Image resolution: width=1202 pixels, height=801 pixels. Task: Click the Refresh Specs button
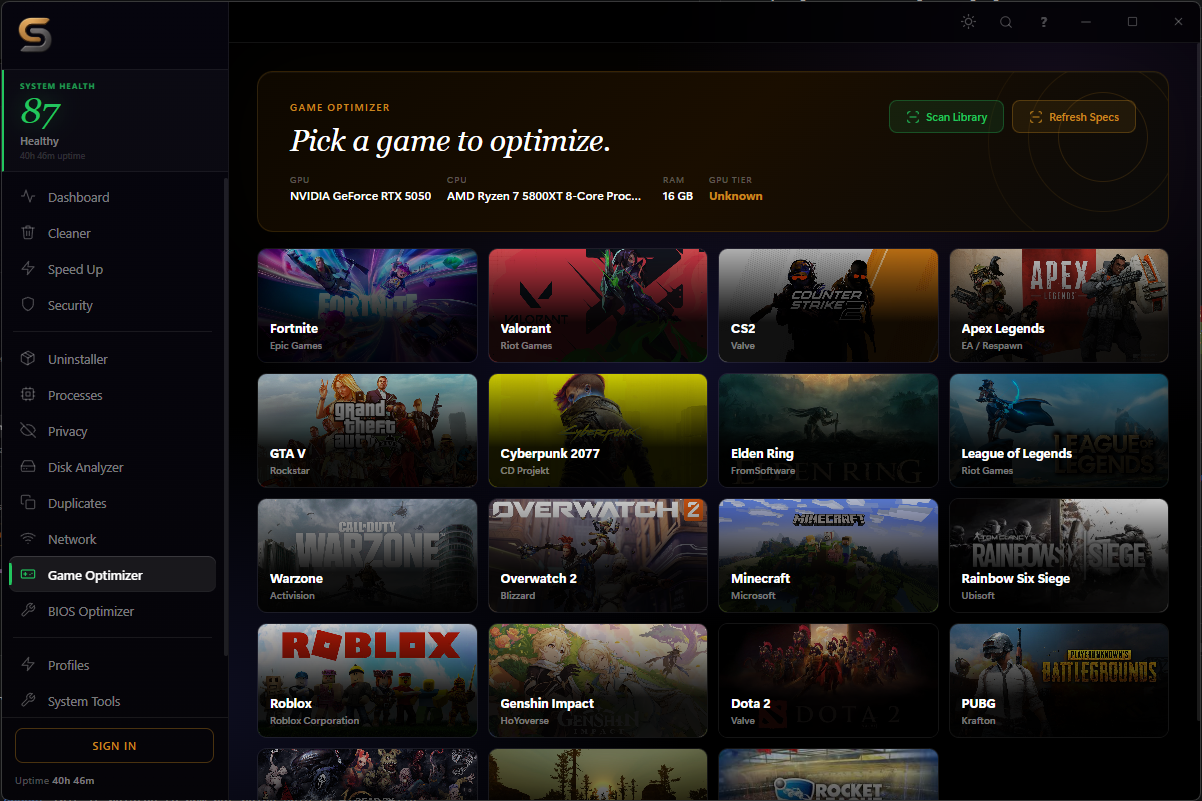(x=1074, y=117)
